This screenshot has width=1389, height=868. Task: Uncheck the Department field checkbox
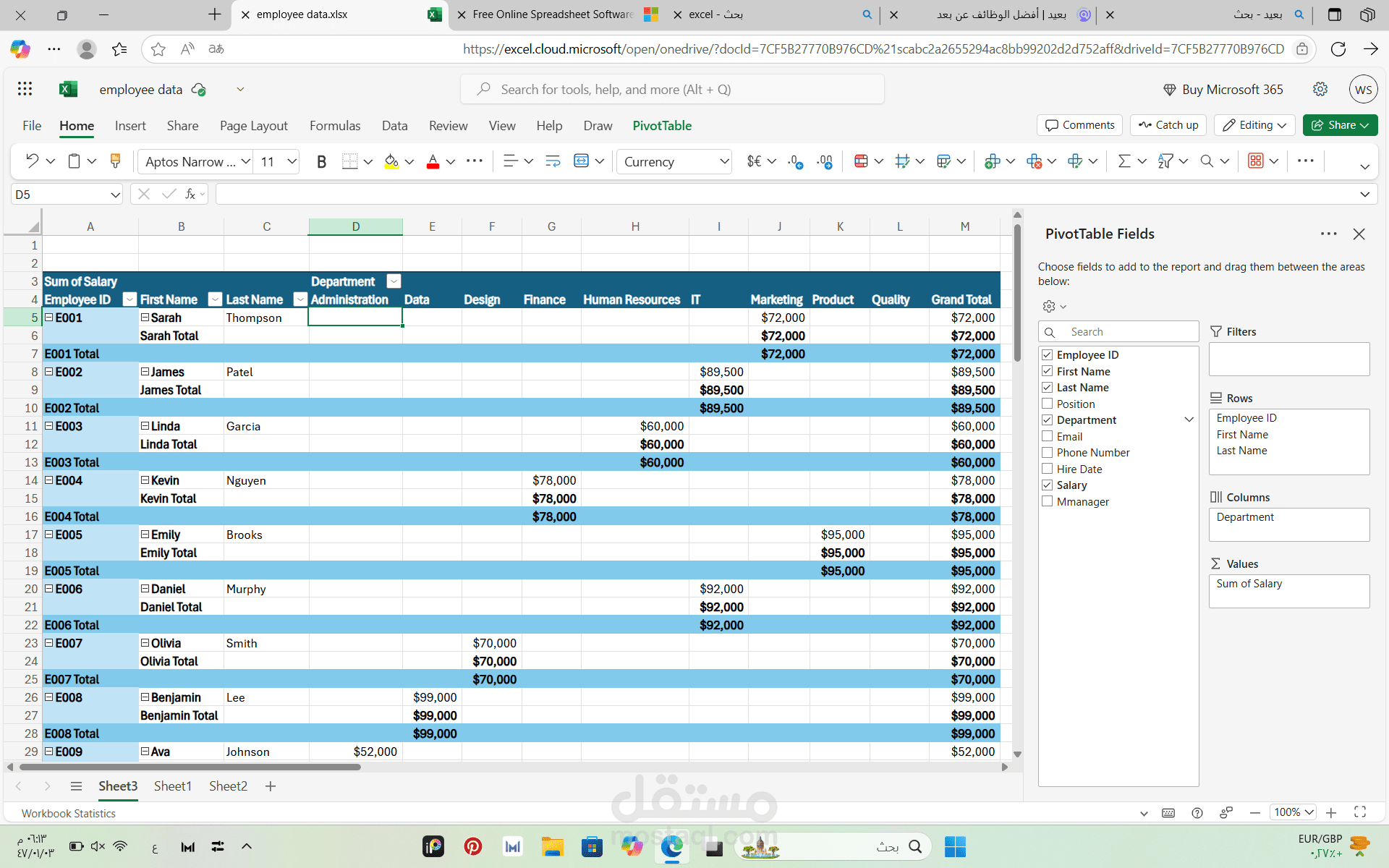tap(1047, 420)
